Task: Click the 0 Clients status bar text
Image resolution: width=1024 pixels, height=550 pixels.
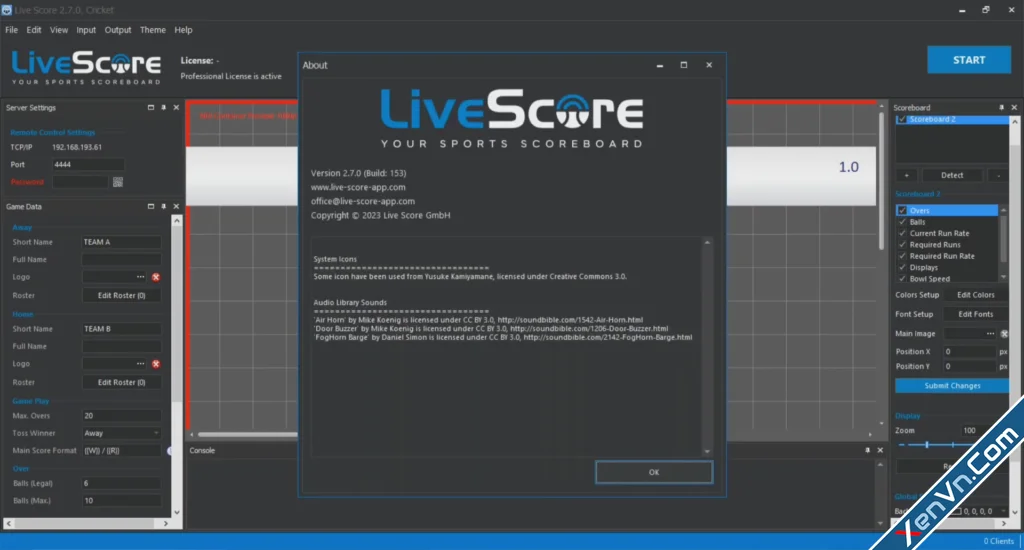Action: click(x=999, y=541)
